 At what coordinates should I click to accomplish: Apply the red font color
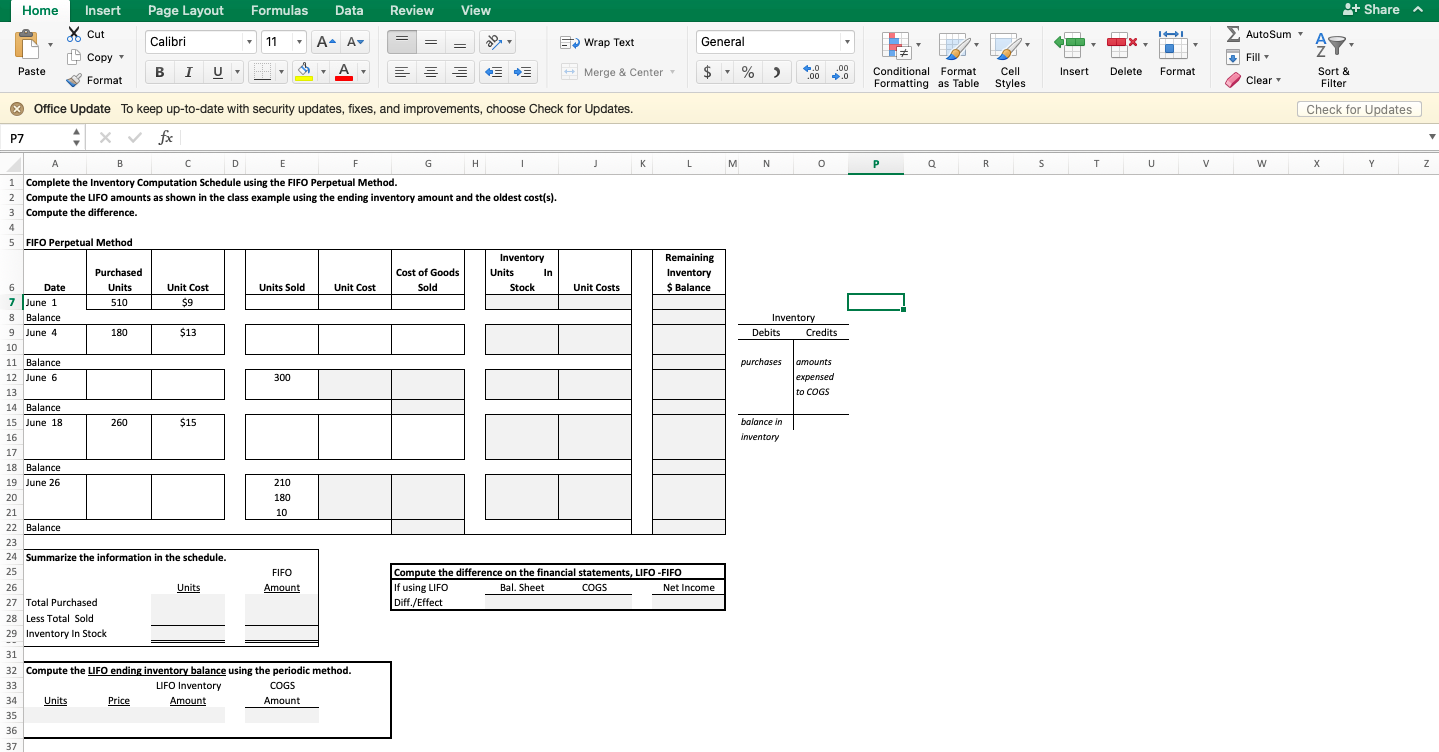click(343, 72)
